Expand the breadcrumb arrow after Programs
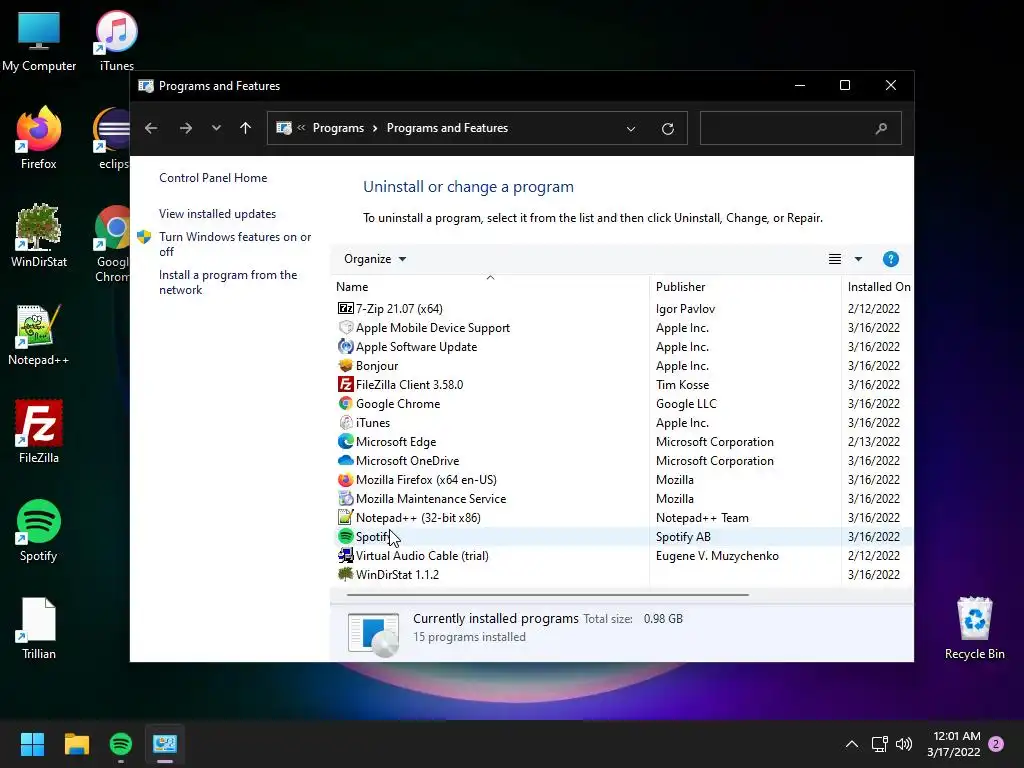This screenshot has width=1024, height=768. 375,128
